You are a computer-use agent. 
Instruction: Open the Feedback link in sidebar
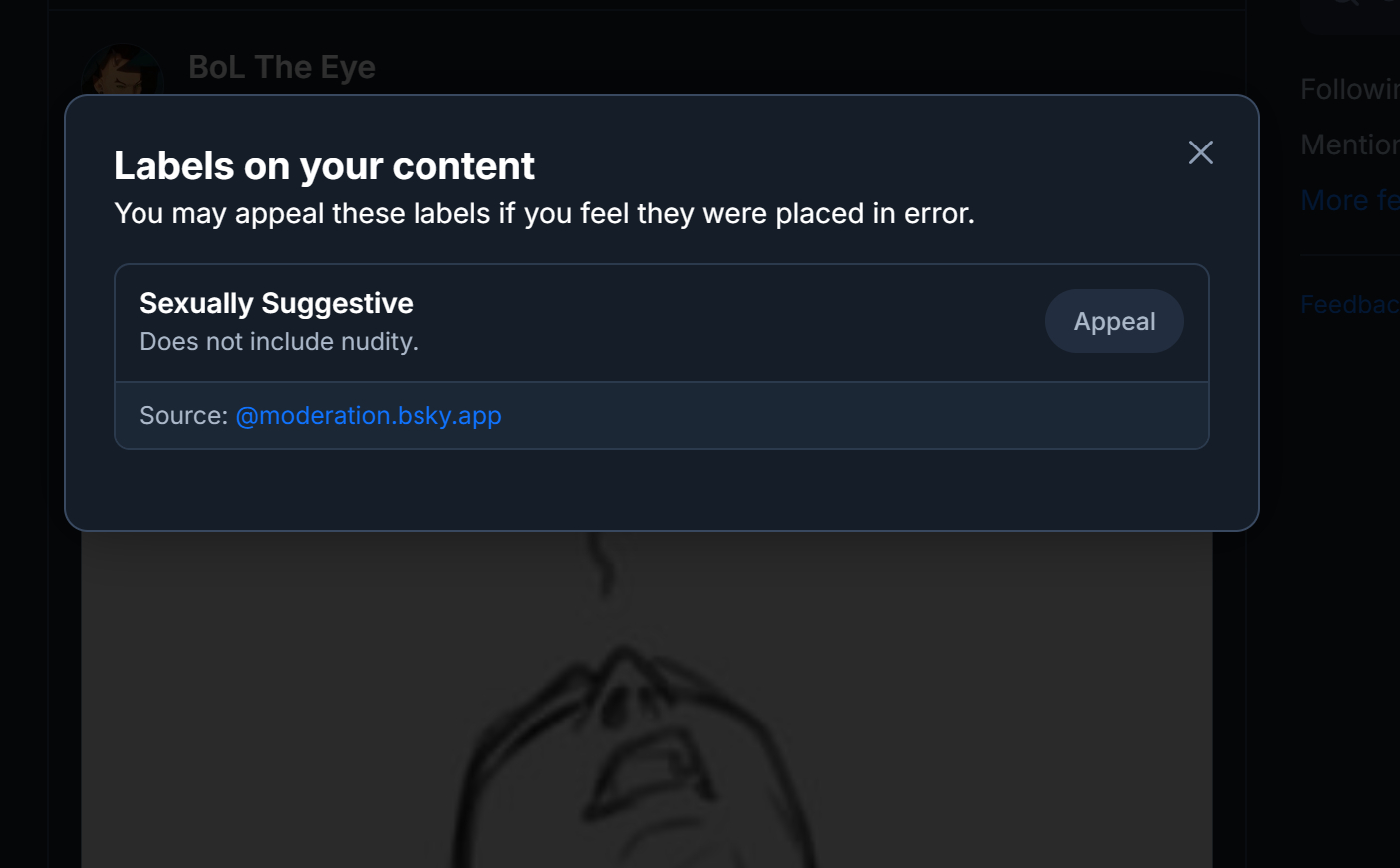[x=1350, y=304]
